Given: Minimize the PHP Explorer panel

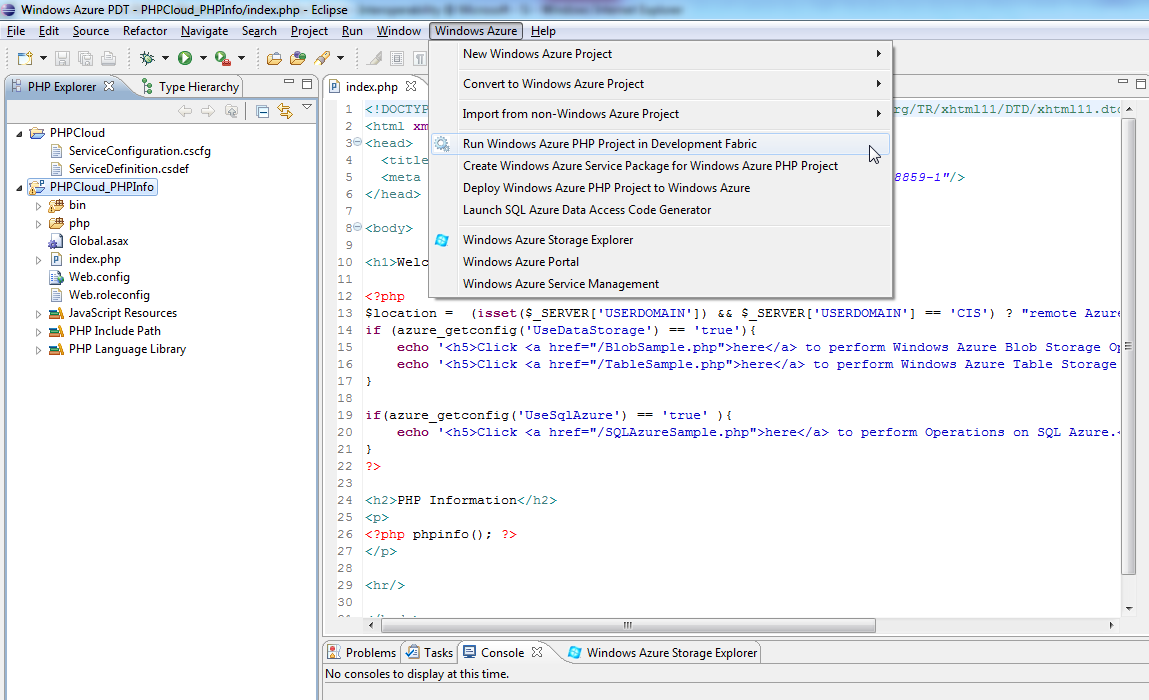Looking at the screenshot, I should click(x=289, y=82).
